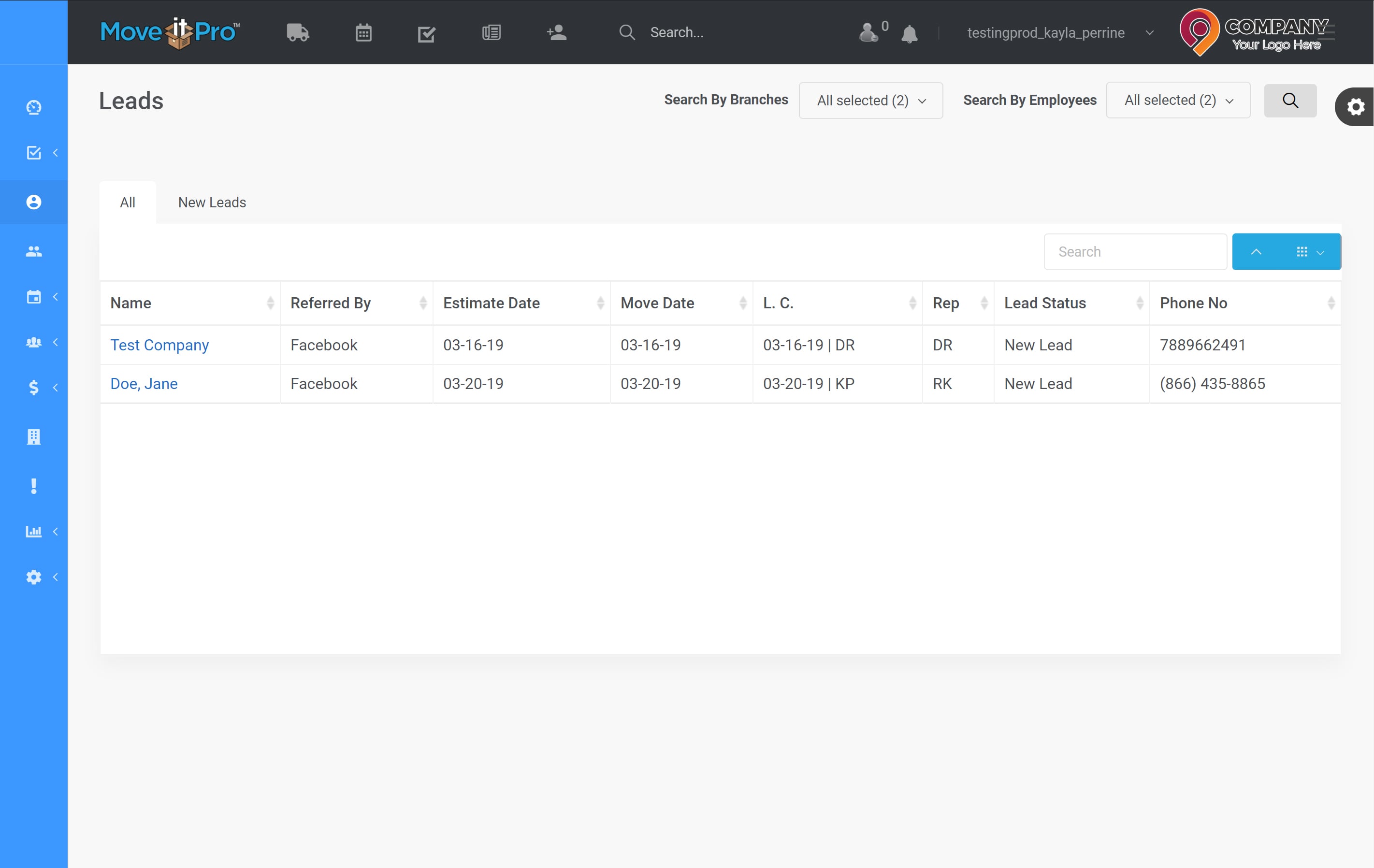
Task: Select the Leads person icon in sidebar
Action: 34,202
